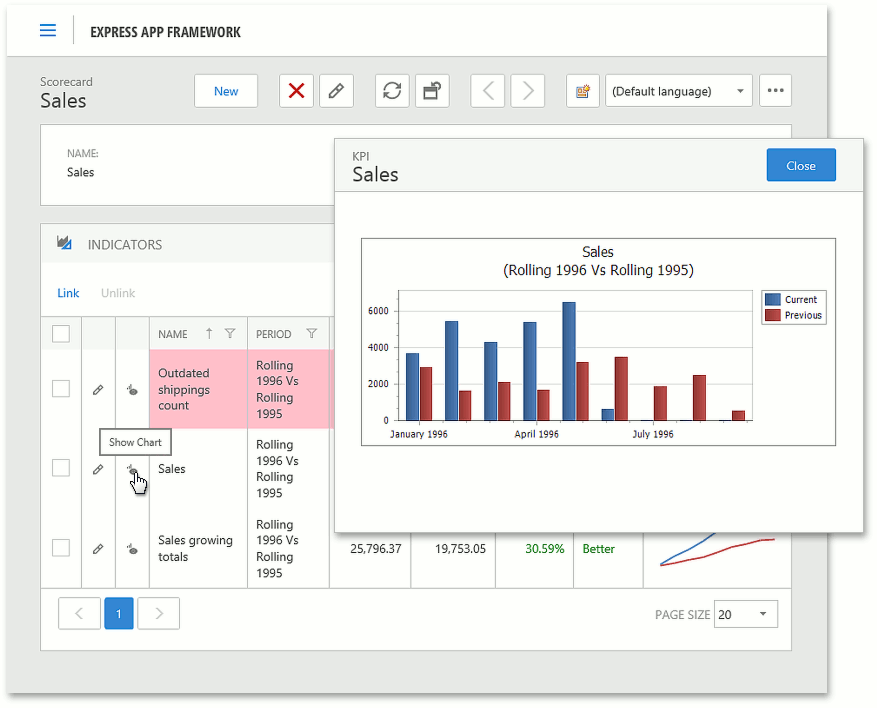Check the Outdated shippings count row checkbox
Screen dimensions: 877x708
pos(60,389)
